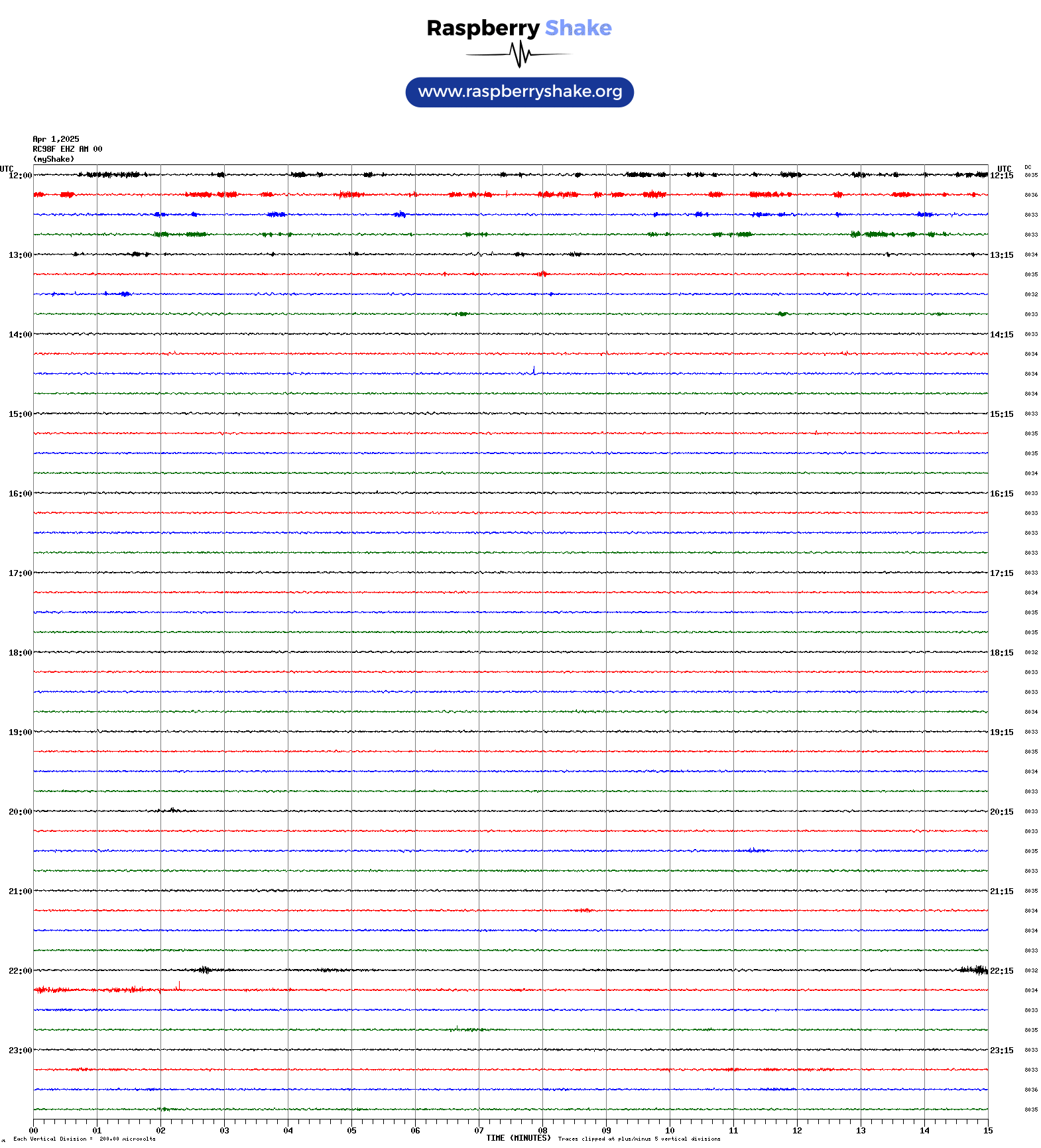
Task: Click the 16:15 right time label
Action: click(1002, 494)
